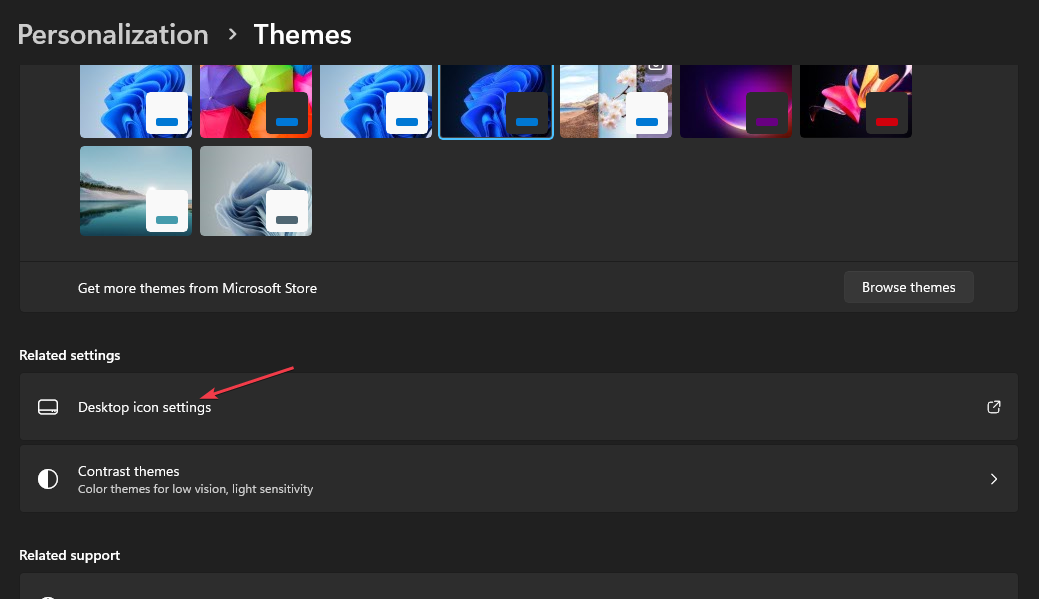Select the lake sunrise theme

[x=136, y=191]
